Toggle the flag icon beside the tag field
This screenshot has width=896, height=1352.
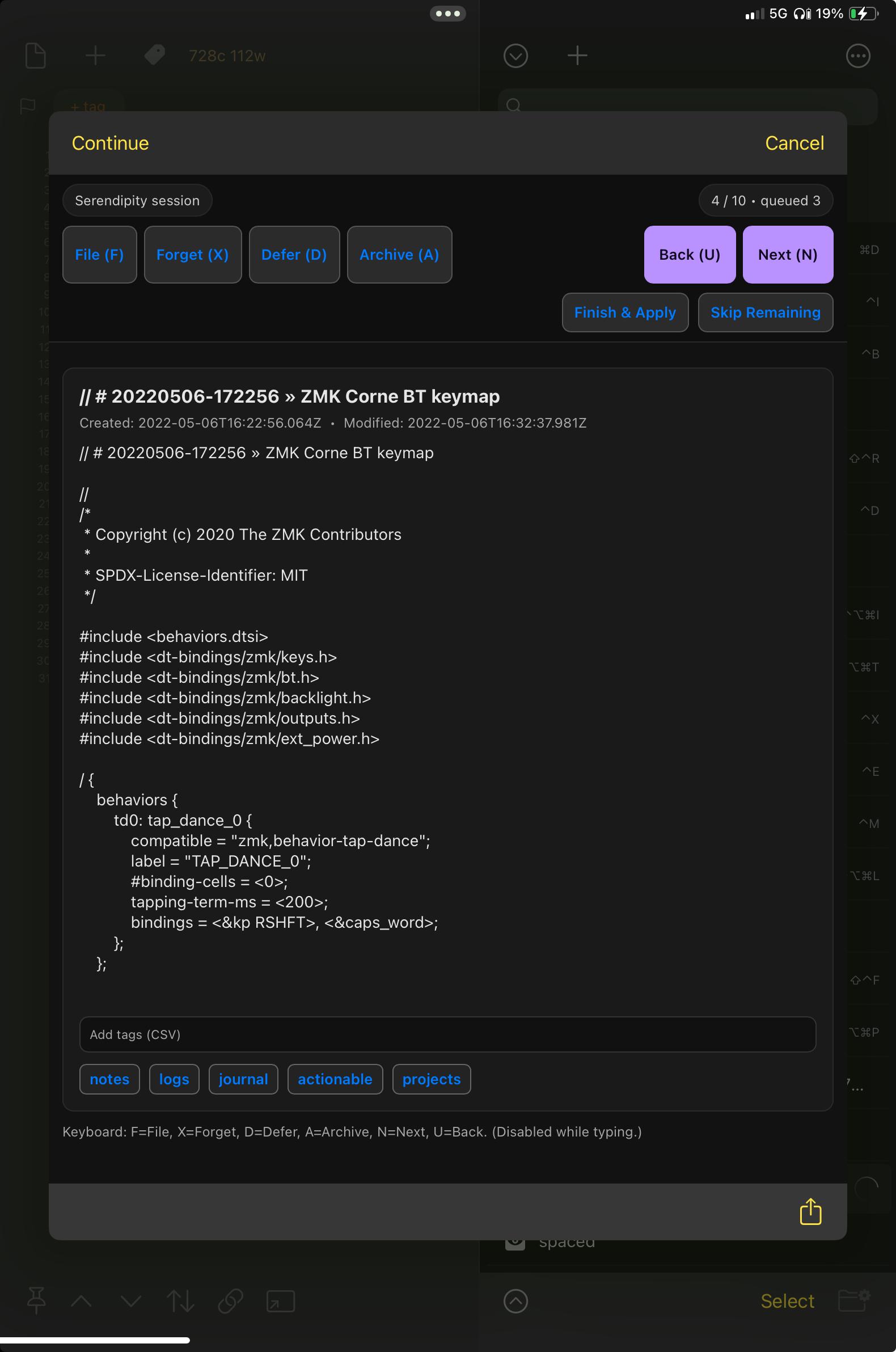pos(27,106)
